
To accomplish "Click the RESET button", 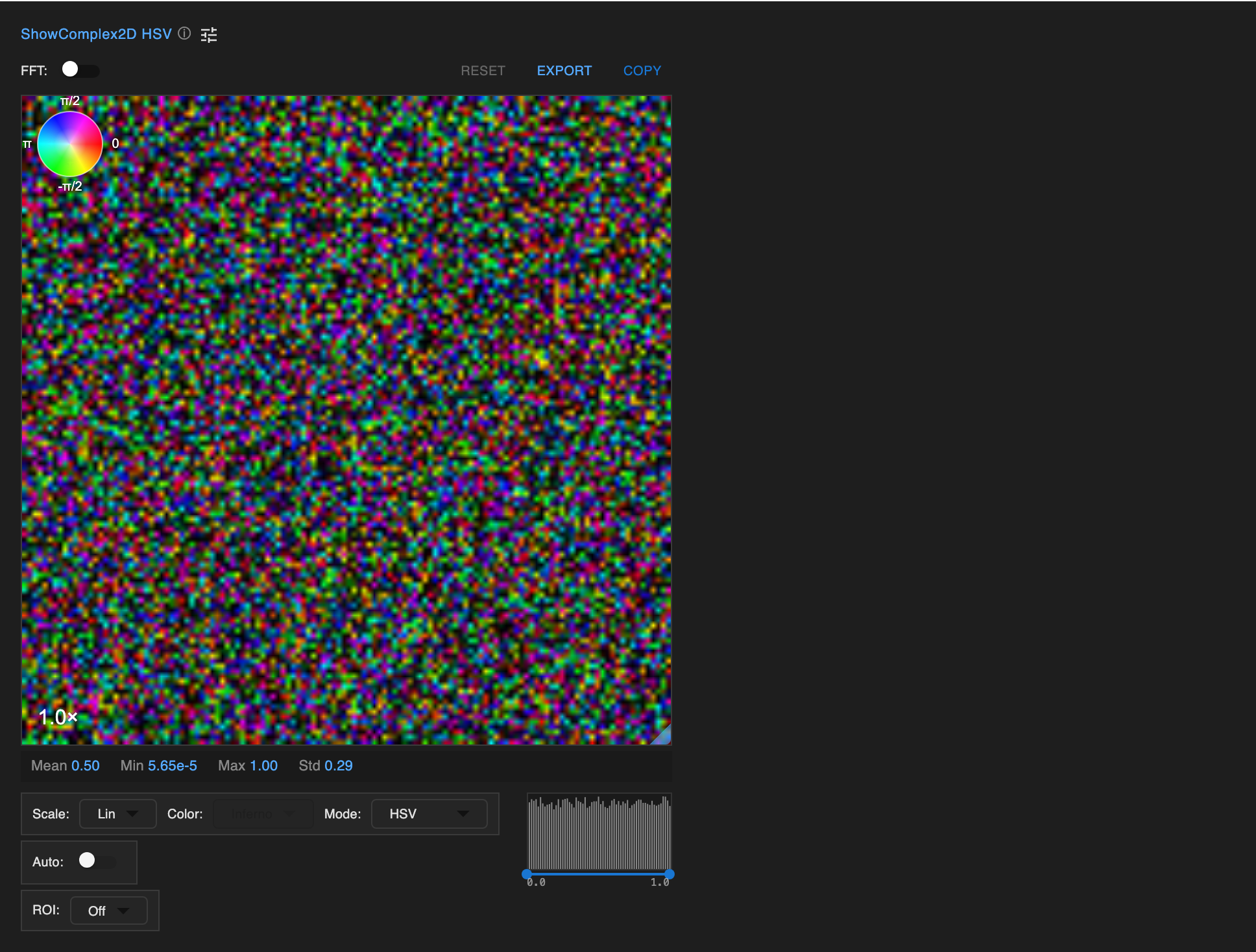I will pos(483,70).
